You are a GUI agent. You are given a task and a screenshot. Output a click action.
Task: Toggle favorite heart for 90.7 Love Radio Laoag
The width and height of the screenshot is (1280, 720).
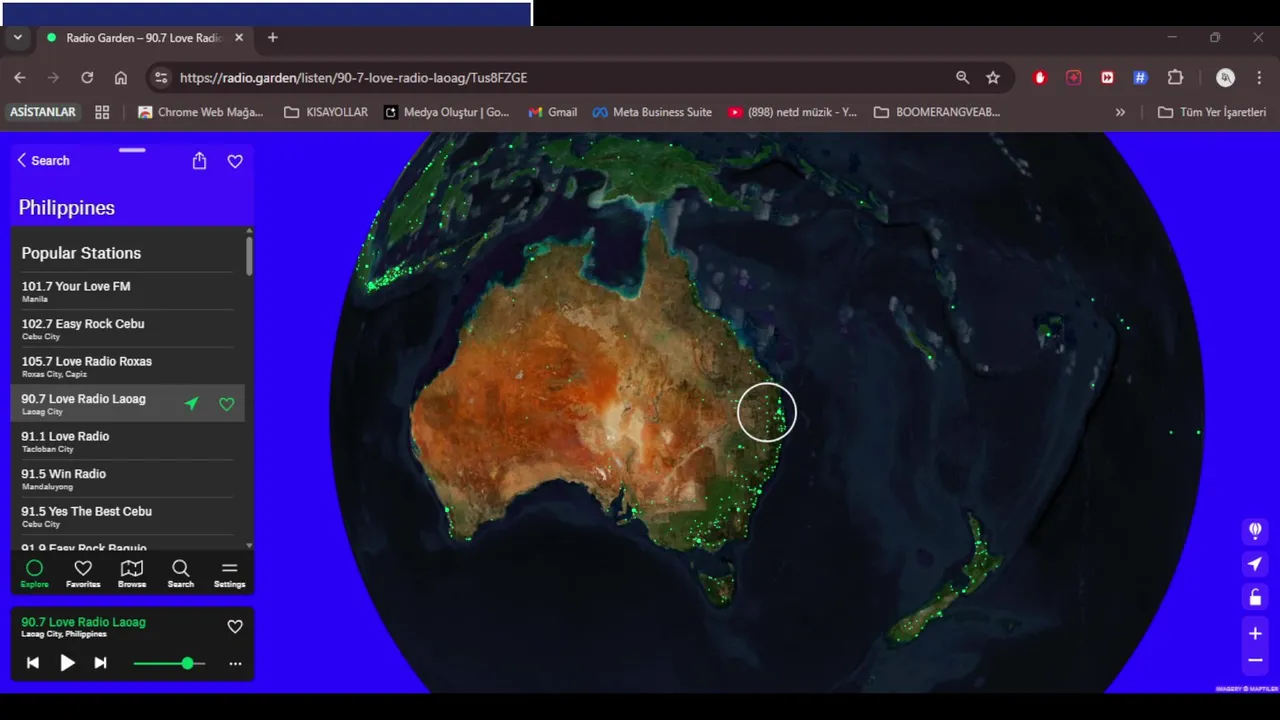[x=227, y=404]
